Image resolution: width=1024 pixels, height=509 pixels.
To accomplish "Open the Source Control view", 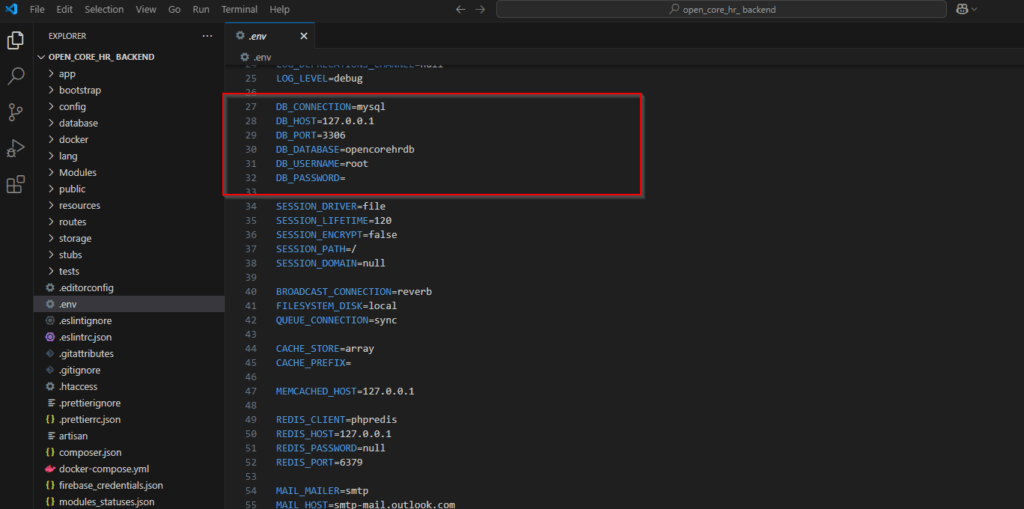I will pos(15,112).
